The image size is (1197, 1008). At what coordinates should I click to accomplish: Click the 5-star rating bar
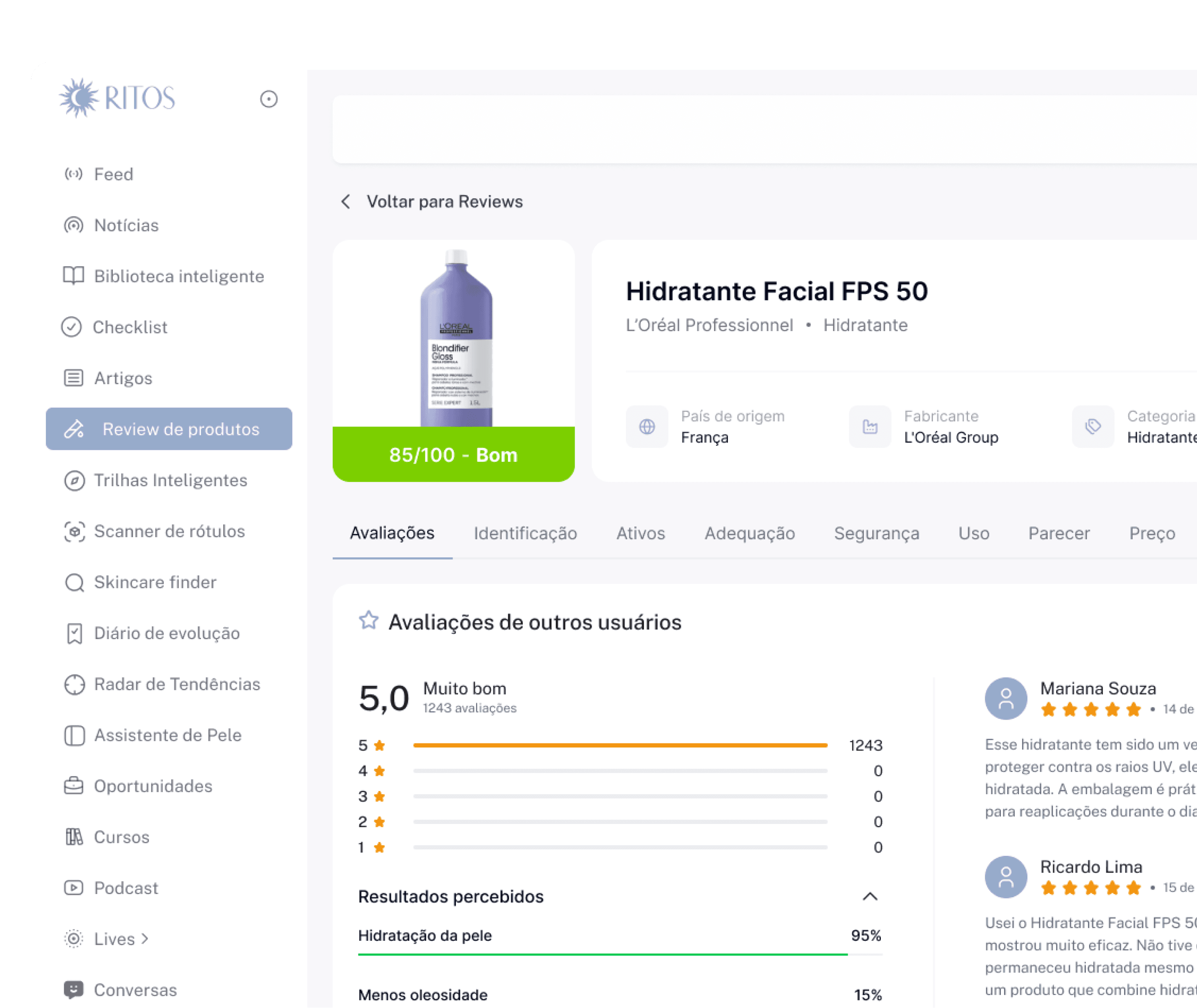point(620,745)
